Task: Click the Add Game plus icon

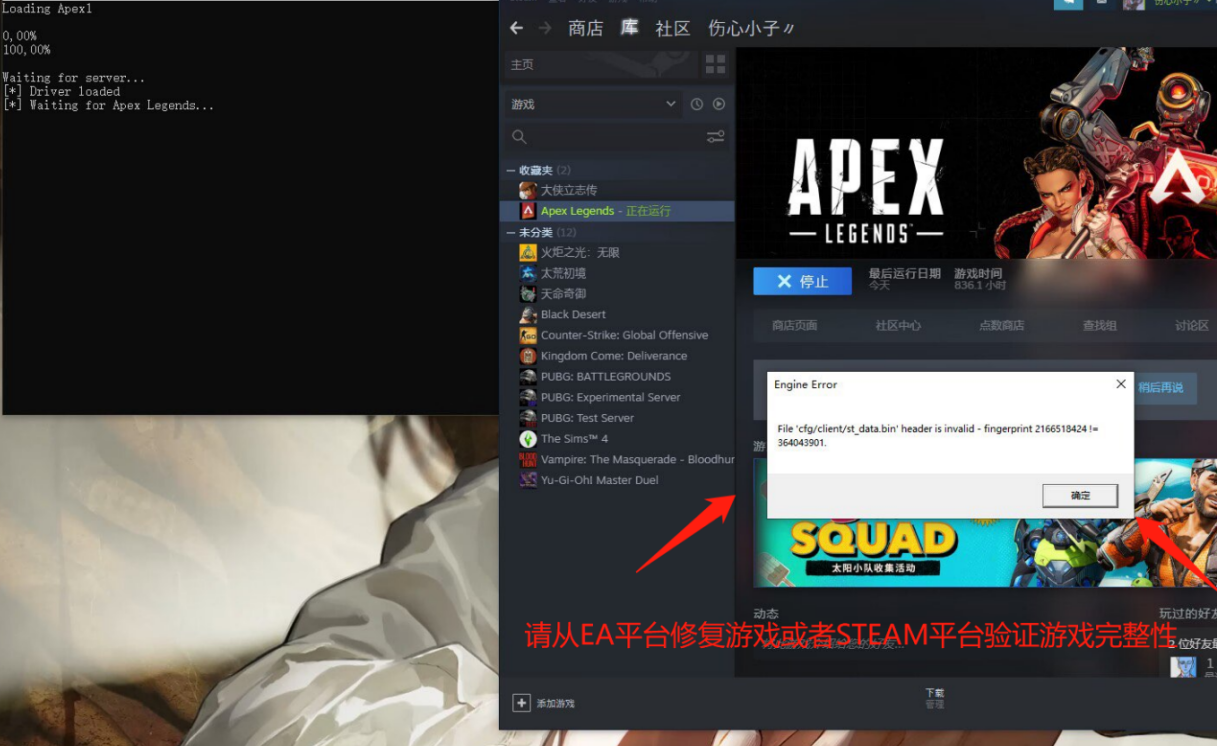Action: (521, 703)
